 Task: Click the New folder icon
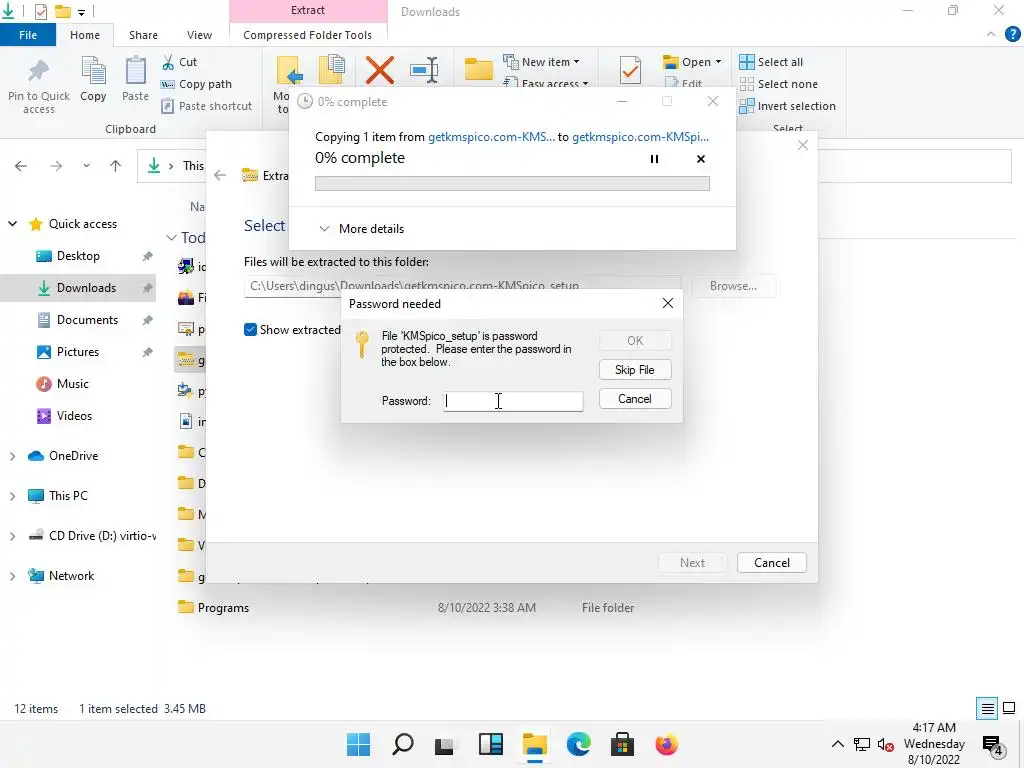pyautogui.click(x=478, y=69)
